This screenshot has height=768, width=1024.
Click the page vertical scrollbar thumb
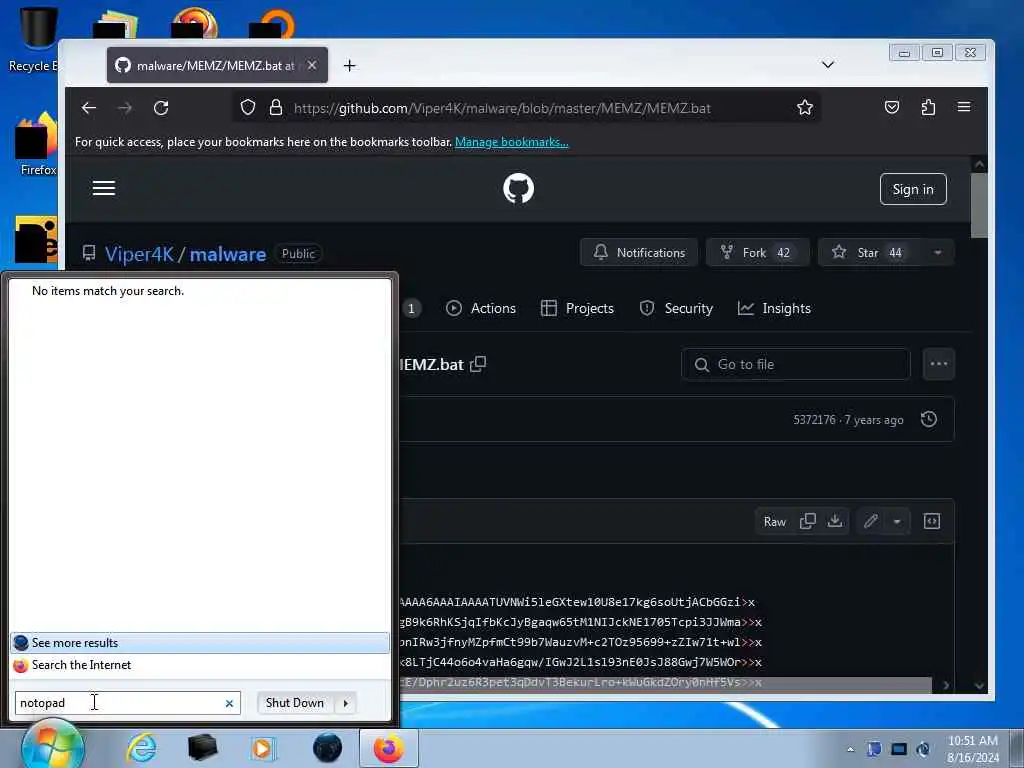point(979,206)
